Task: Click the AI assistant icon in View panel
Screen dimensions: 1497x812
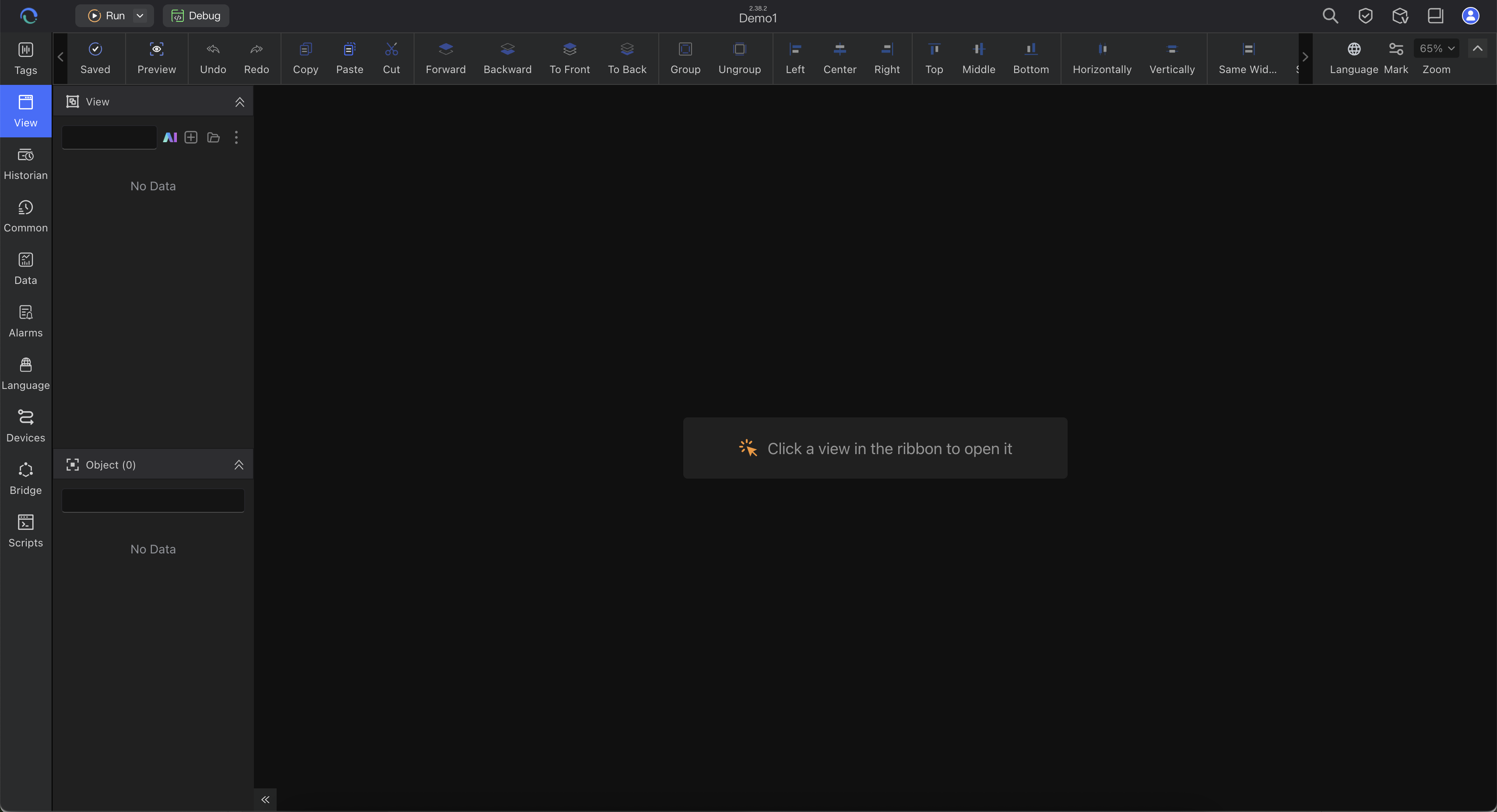Action: 170,138
